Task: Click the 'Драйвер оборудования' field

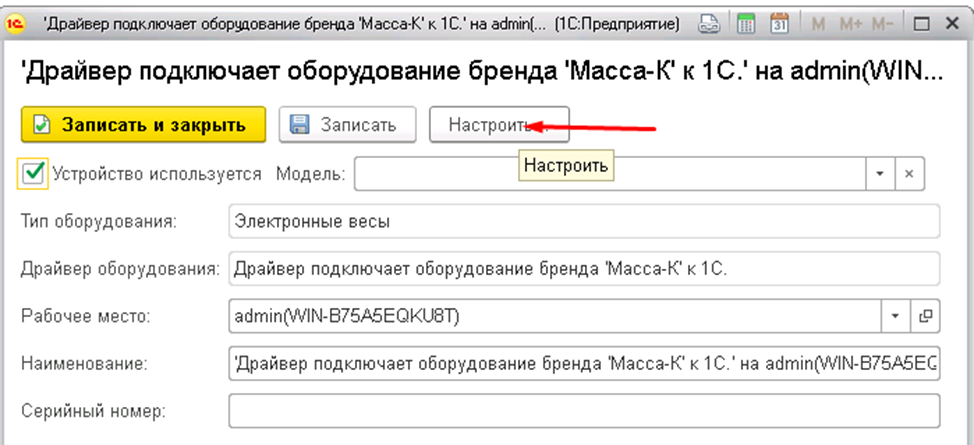Action: point(584,268)
